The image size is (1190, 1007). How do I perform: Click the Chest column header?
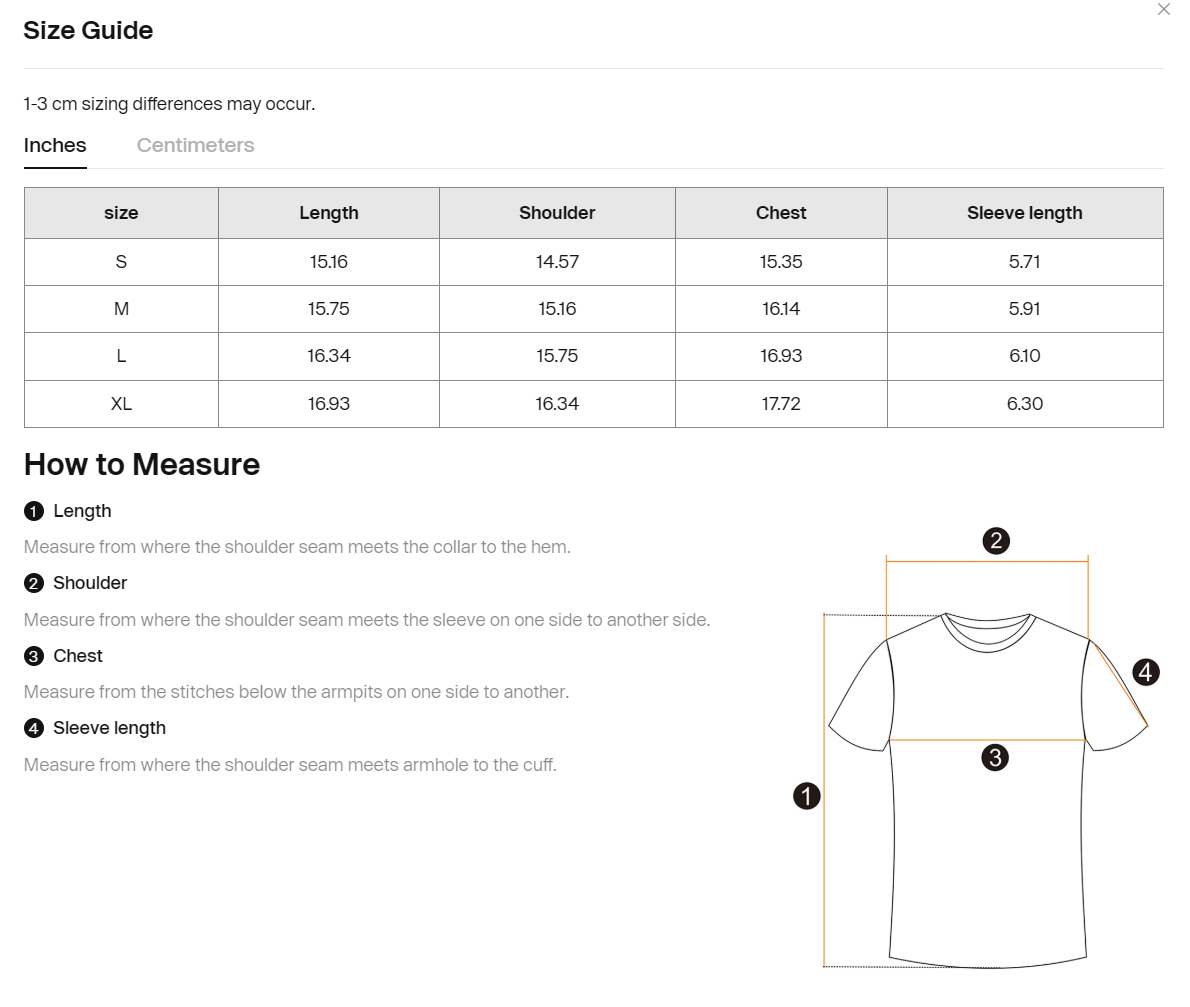[781, 213]
